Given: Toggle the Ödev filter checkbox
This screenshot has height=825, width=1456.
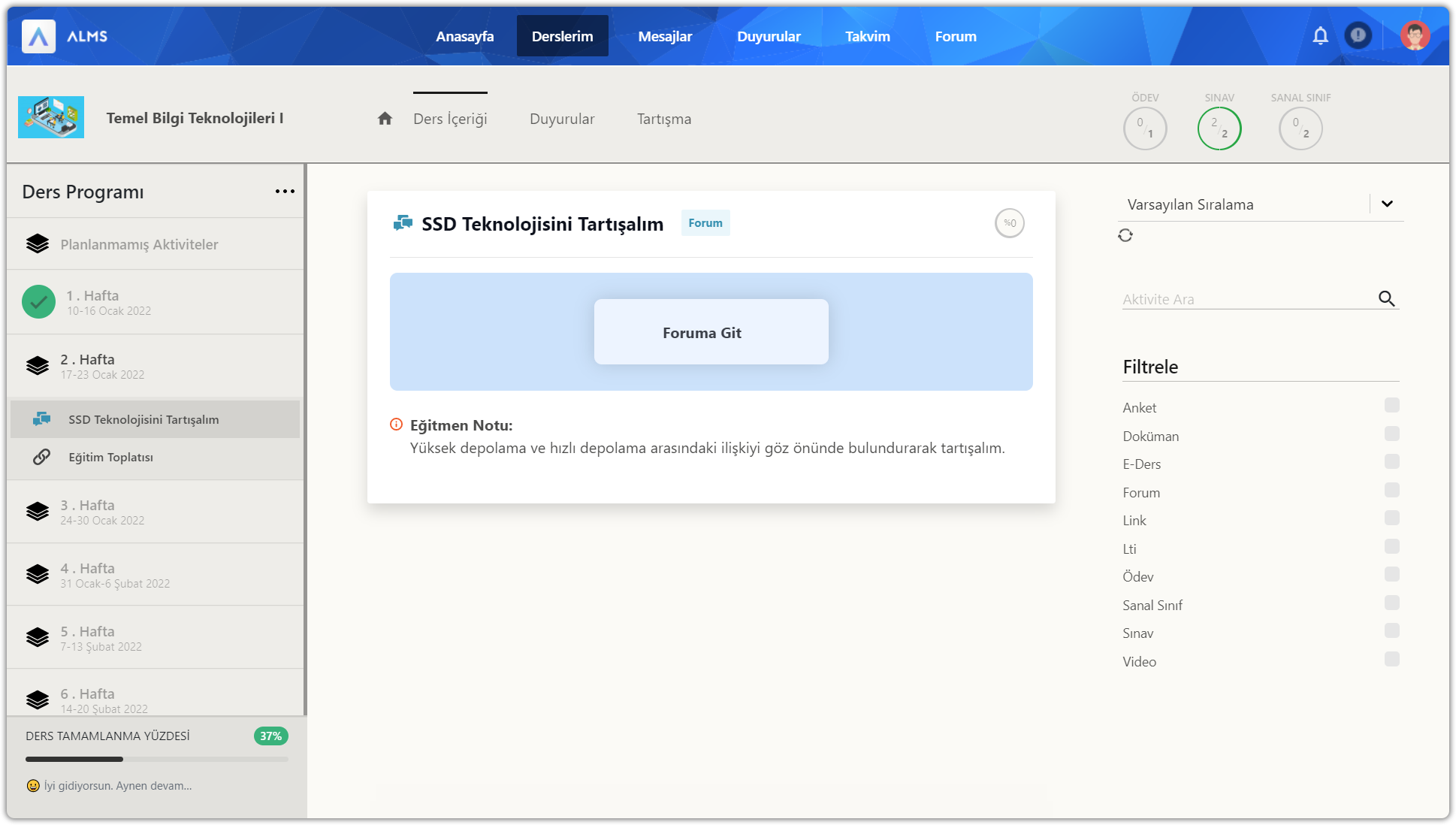Looking at the screenshot, I should click(1391, 575).
